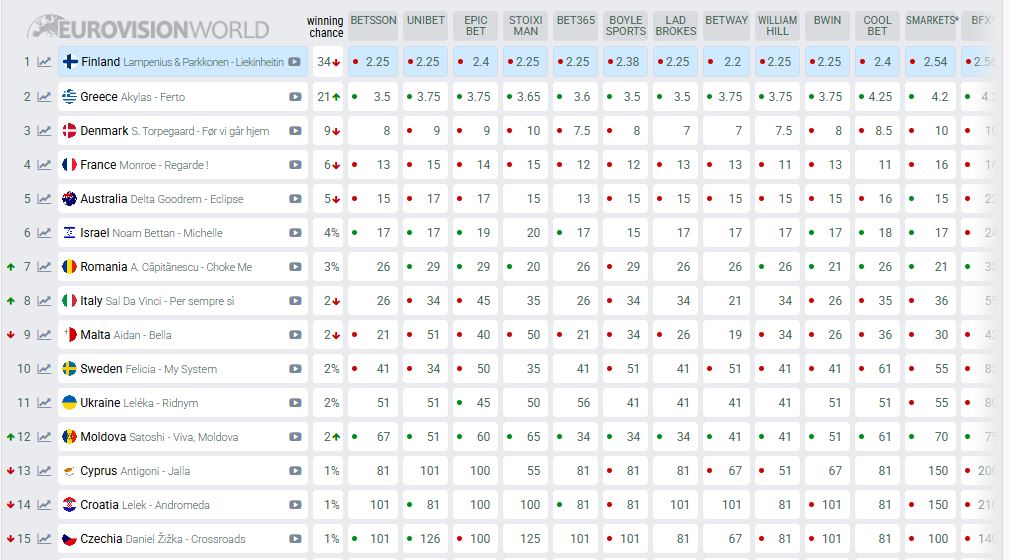The image size is (1009, 560).
Task: Open Malta's odds history chart icon
Action: coord(44,335)
